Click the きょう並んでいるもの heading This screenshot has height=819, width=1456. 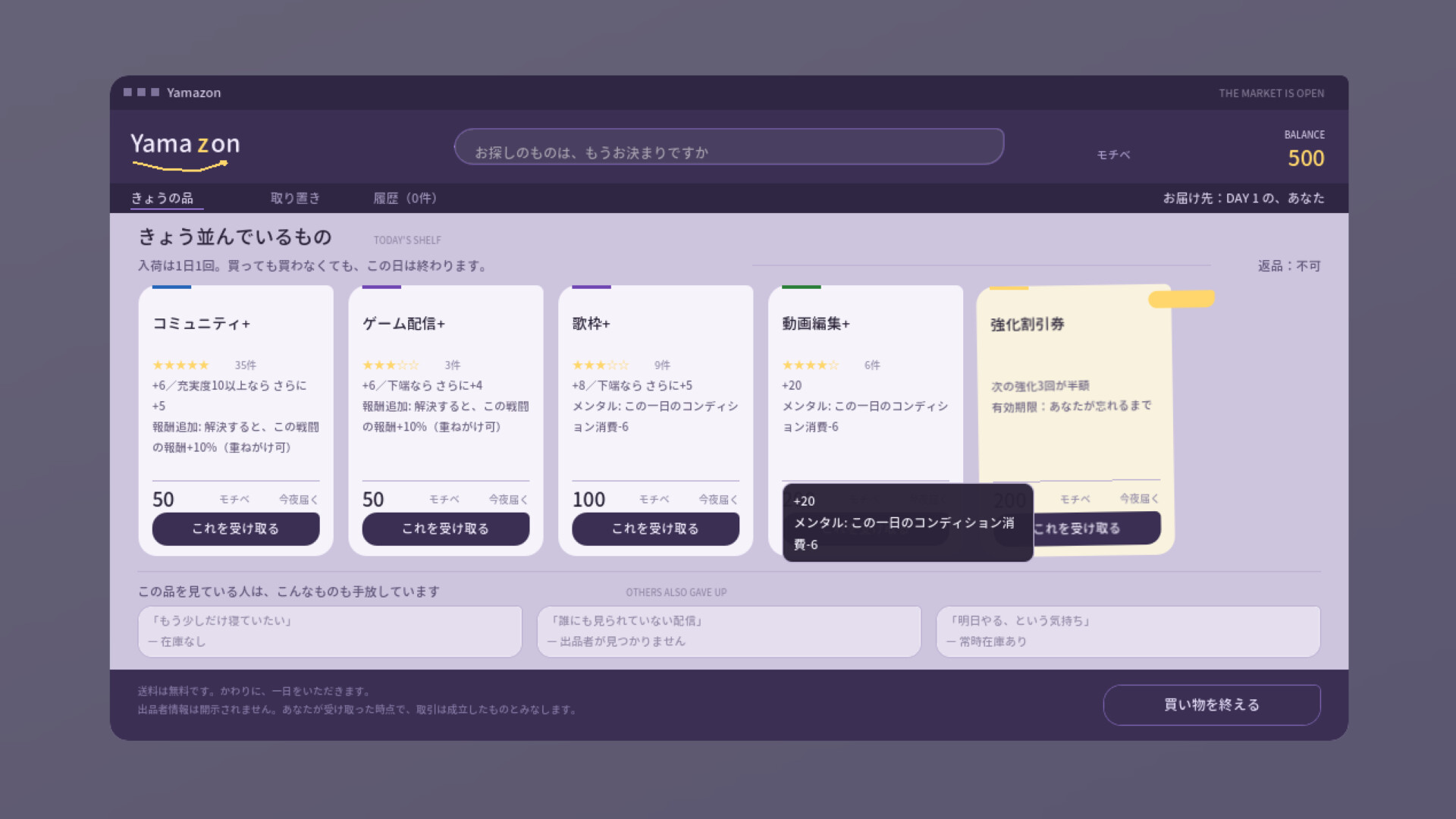pos(235,237)
